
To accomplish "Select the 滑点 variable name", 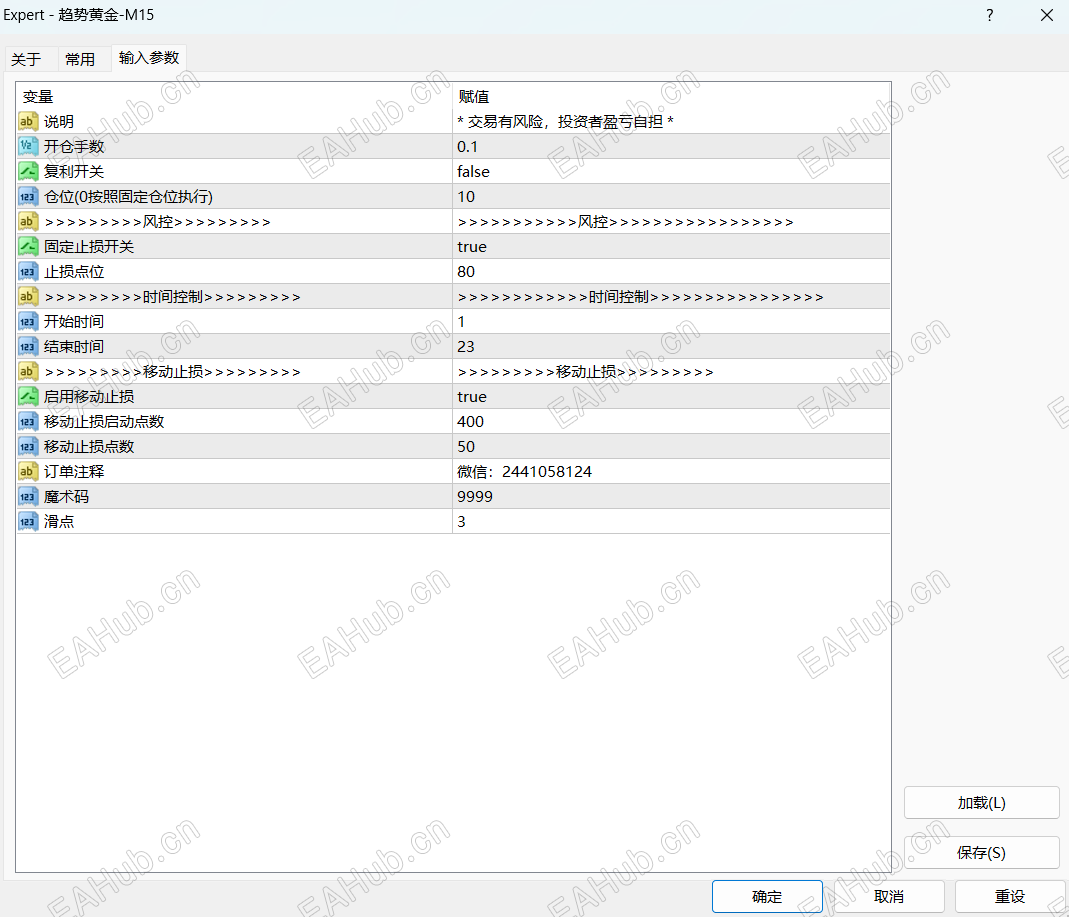I will 59,521.
